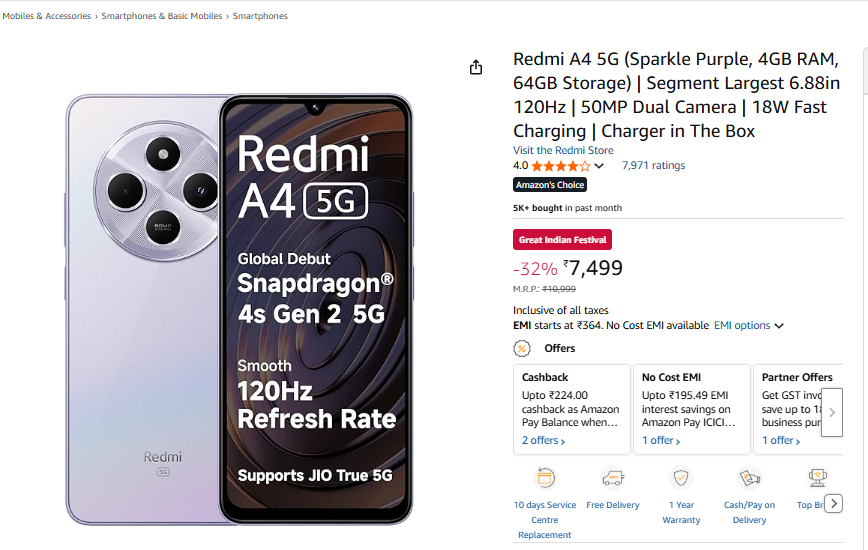Screen dimensions: 868x550
Task: Open the 7,971 ratings link
Action: (x=653, y=166)
